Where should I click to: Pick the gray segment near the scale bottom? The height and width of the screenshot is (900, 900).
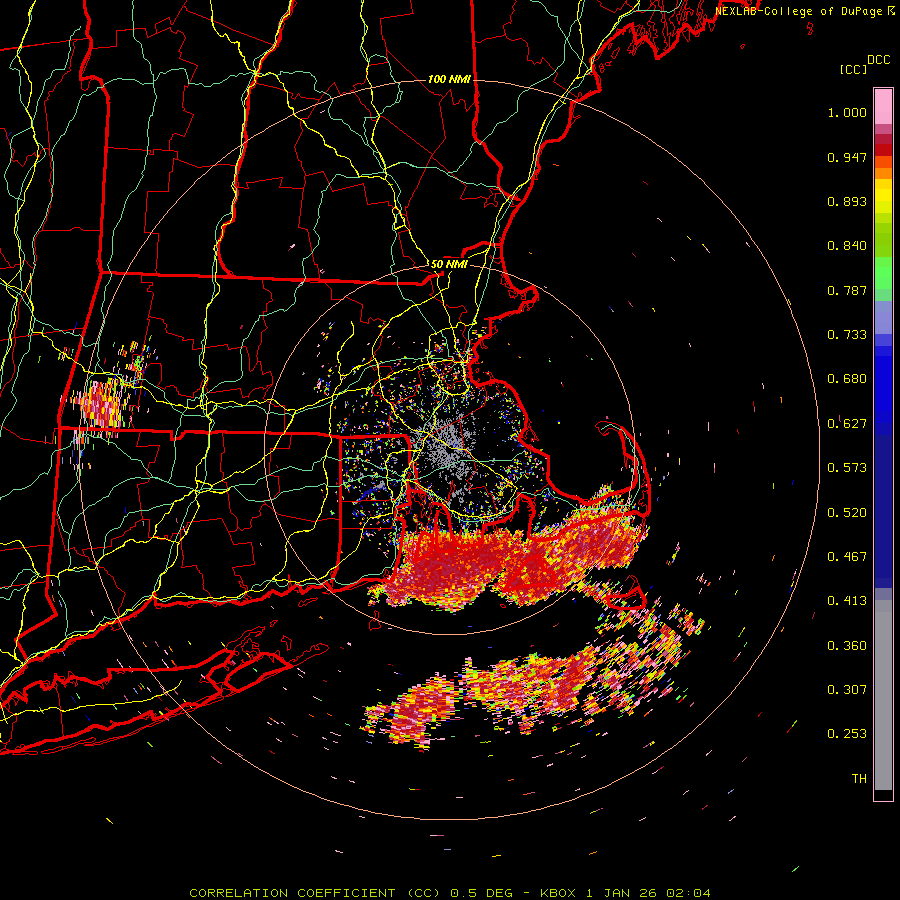click(883, 695)
